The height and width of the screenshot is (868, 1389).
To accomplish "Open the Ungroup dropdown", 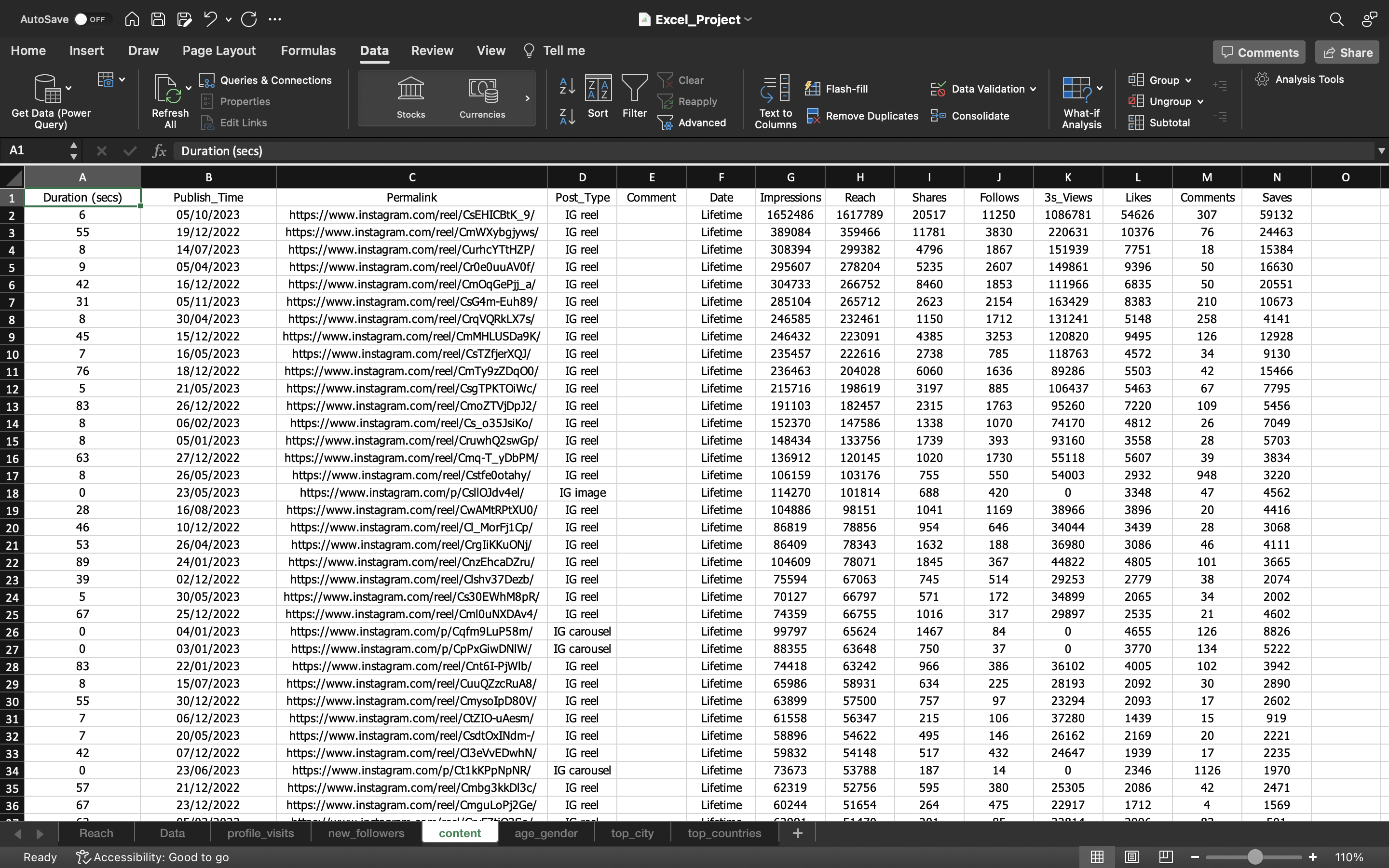I will click(x=1199, y=102).
